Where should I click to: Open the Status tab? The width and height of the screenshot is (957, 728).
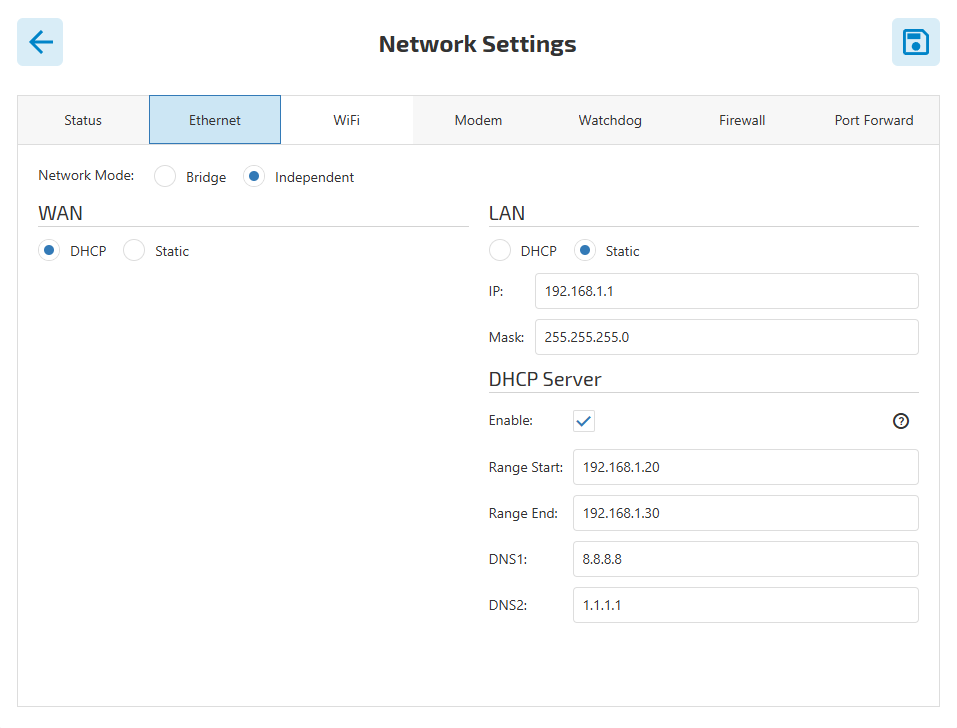[x=83, y=120]
